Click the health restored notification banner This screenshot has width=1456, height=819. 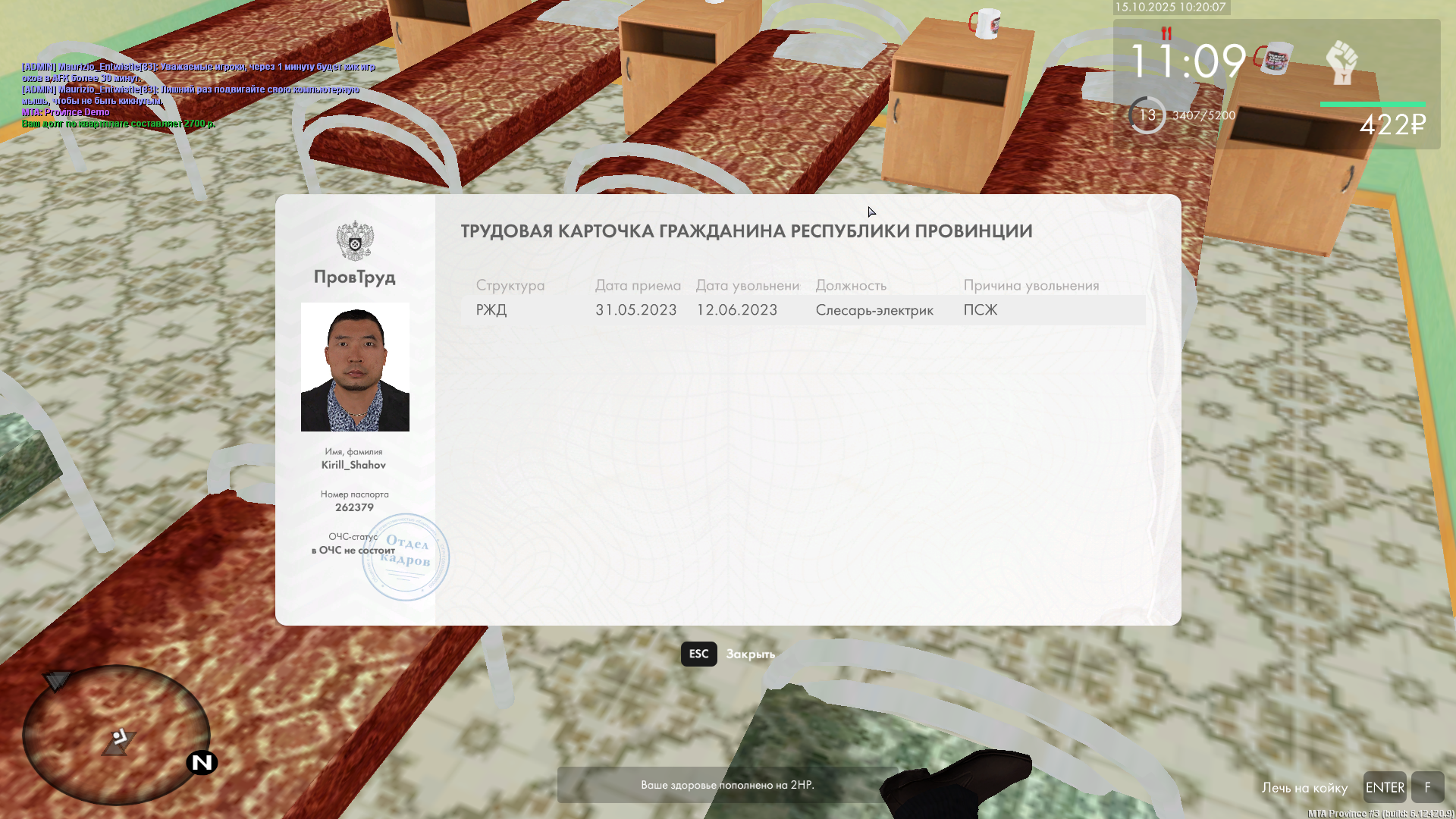tap(726, 785)
